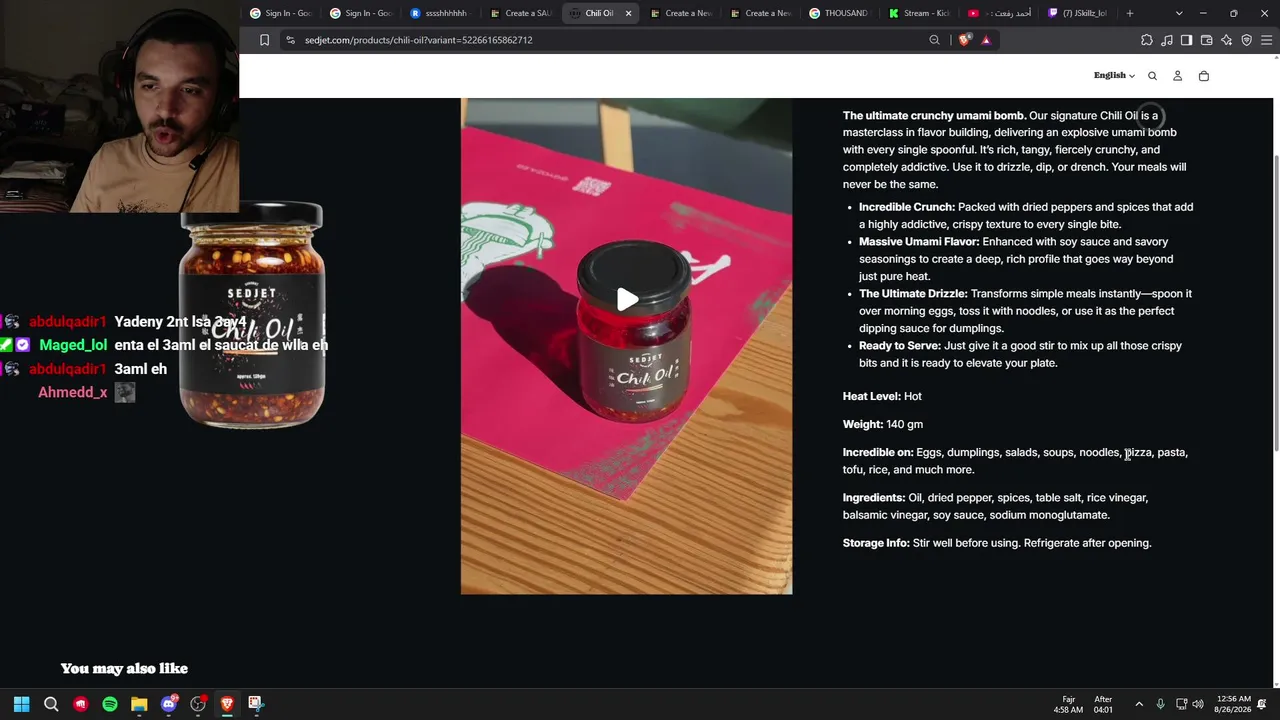Image resolution: width=1280 pixels, height=720 pixels.
Task: Expand the tab search dropdown arrow
Action: (x=1179, y=13)
